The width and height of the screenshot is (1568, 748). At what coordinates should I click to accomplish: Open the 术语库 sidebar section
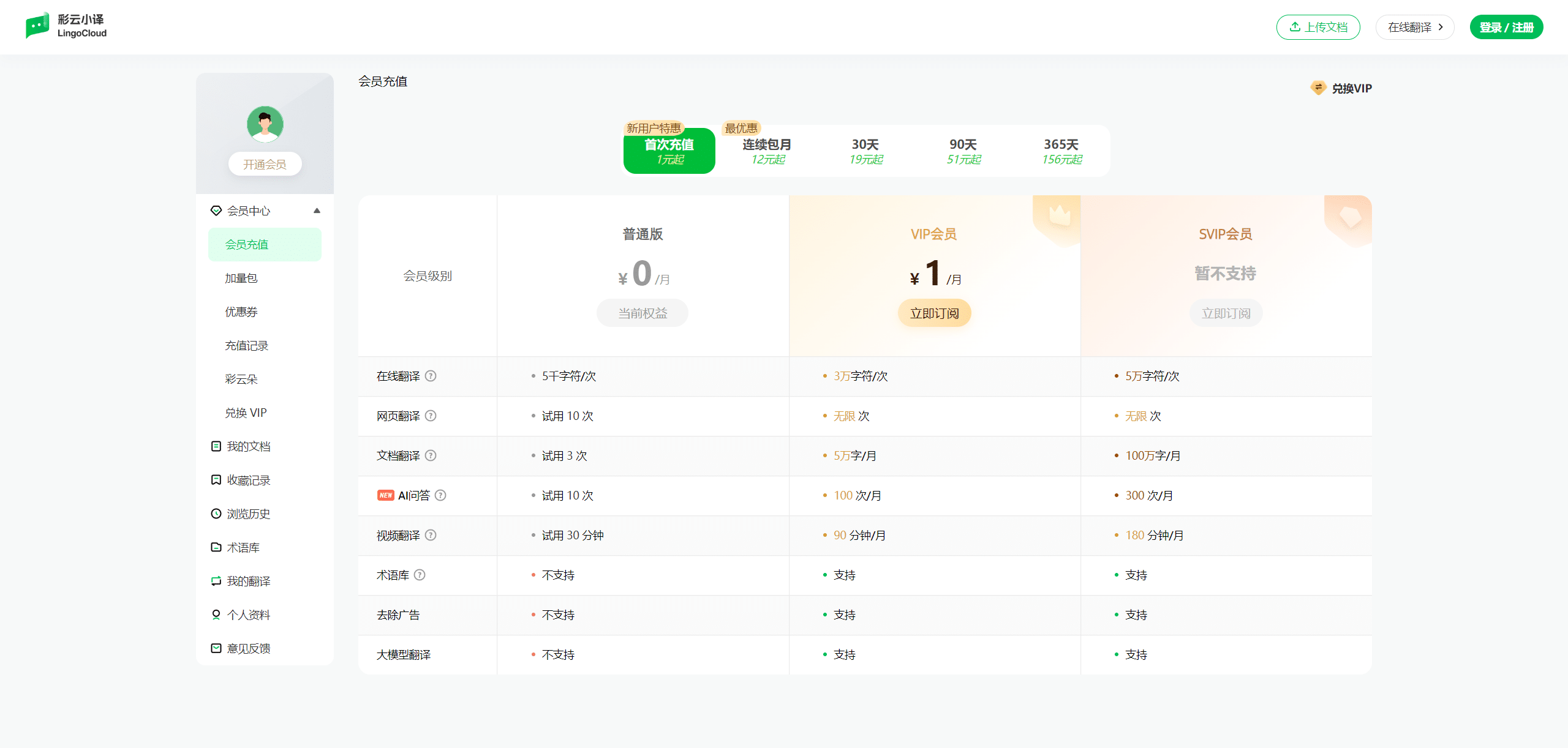243,547
